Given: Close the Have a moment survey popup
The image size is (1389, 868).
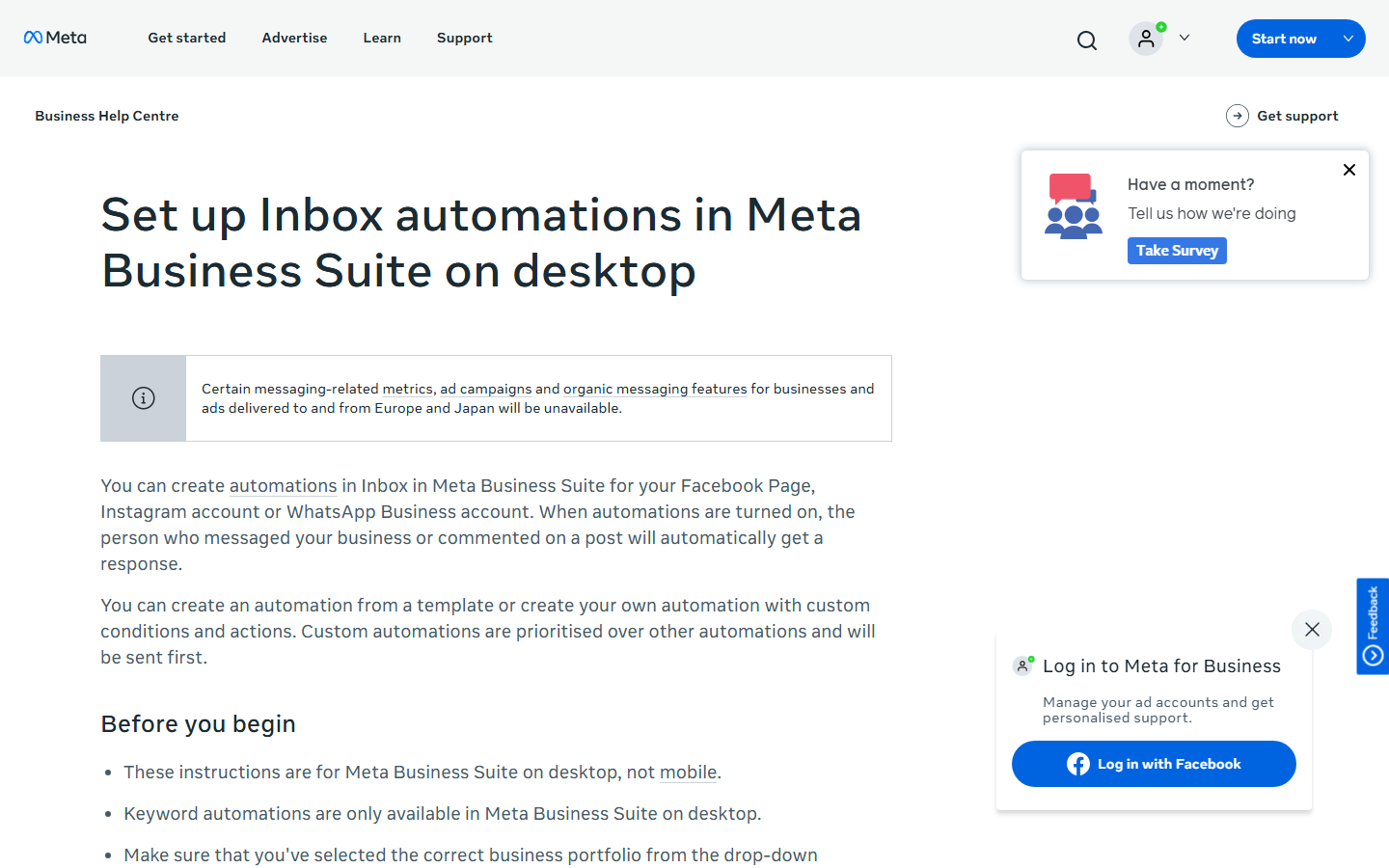Looking at the screenshot, I should [1349, 170].
